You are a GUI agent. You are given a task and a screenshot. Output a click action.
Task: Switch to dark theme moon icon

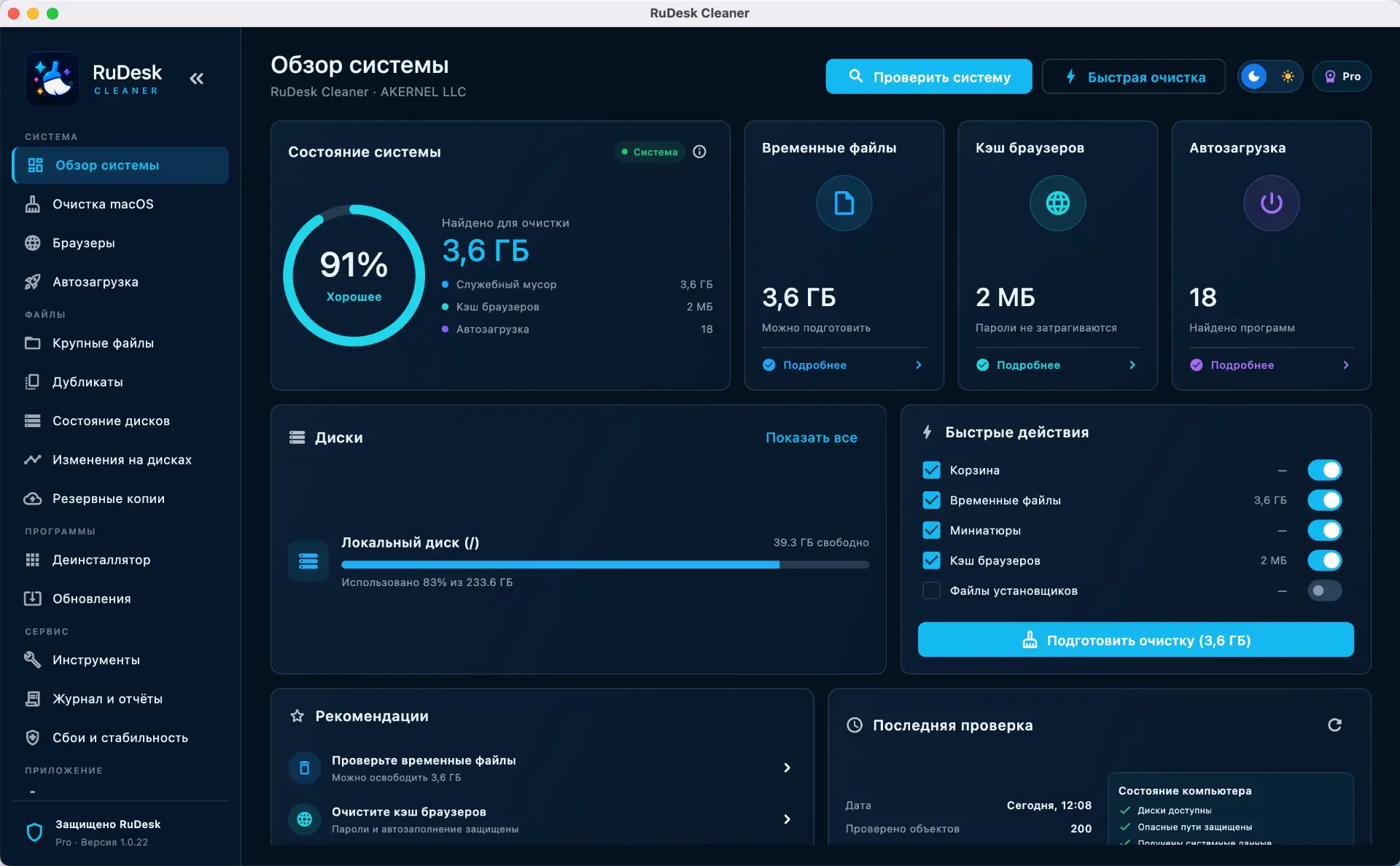click(x=1254, y=77)
